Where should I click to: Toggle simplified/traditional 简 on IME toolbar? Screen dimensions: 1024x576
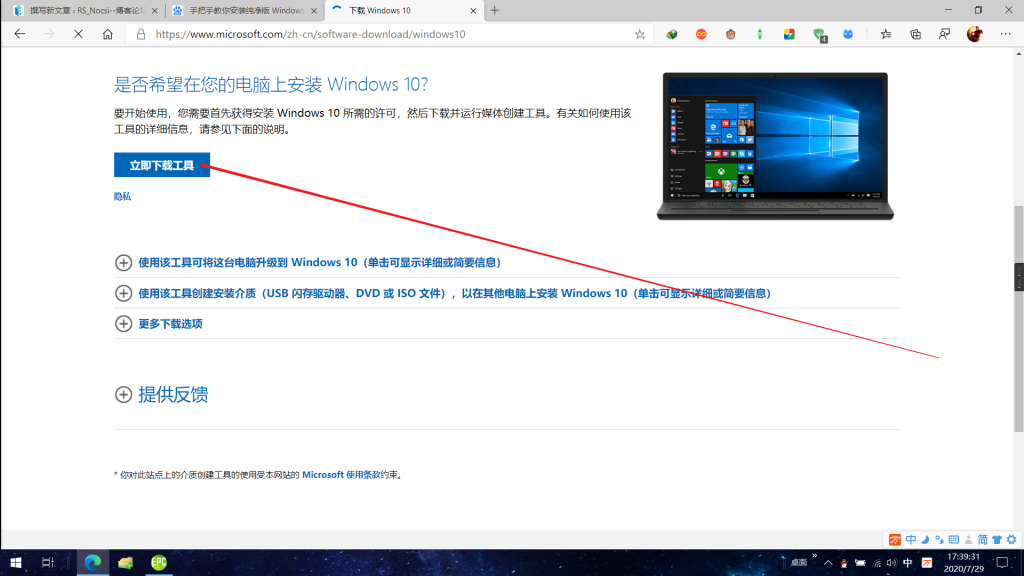(982, 539)
